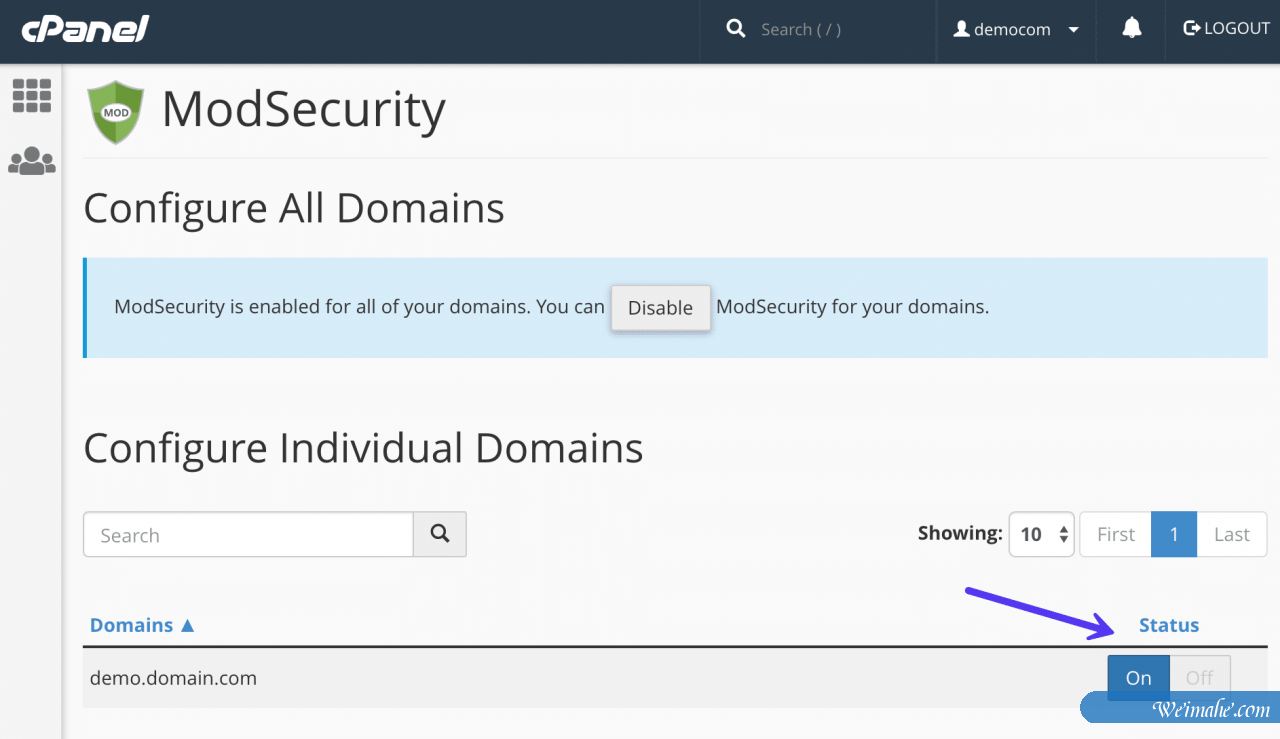Click the magnifier icon in top bar
This screenshot has width=1280, height=739.
736,29
